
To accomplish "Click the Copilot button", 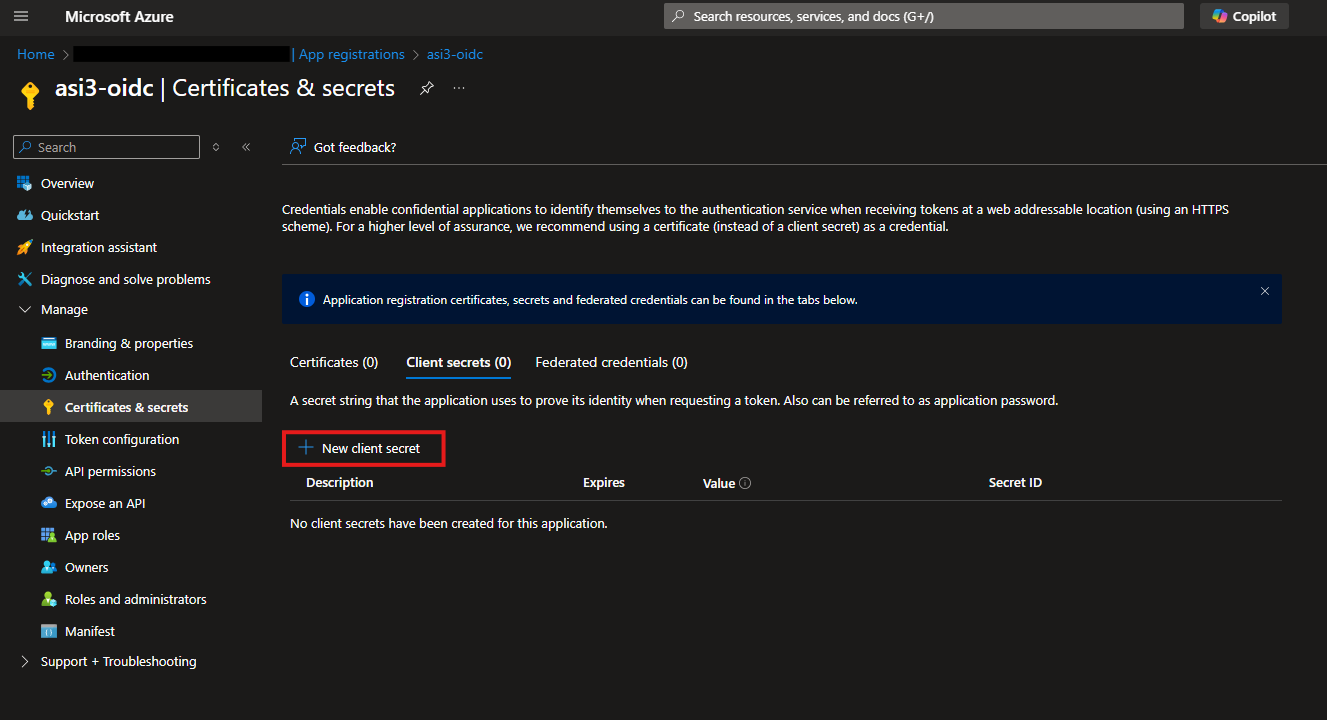I will 1244,16.
